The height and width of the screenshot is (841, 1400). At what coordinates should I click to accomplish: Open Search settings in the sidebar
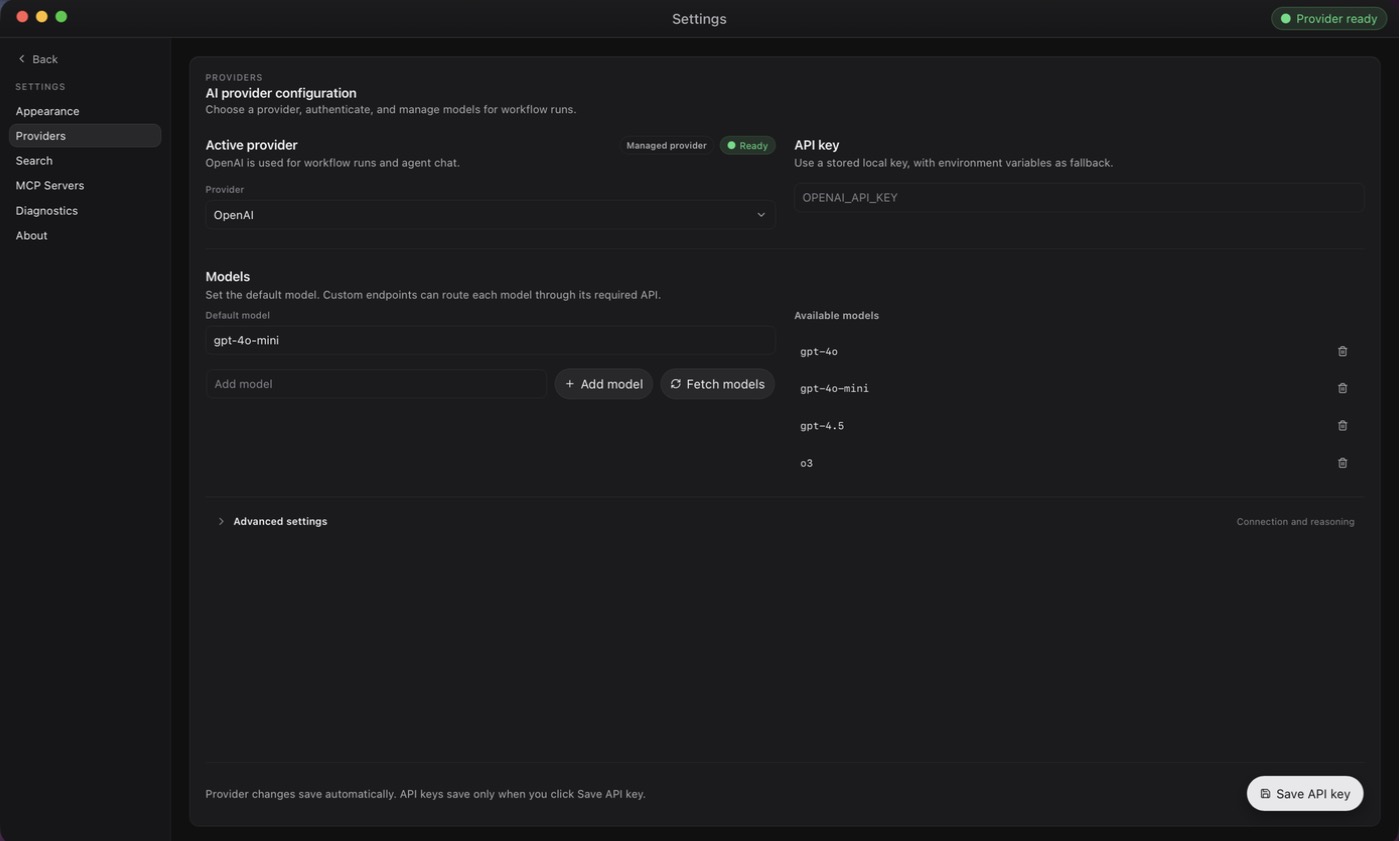(85, 161)
